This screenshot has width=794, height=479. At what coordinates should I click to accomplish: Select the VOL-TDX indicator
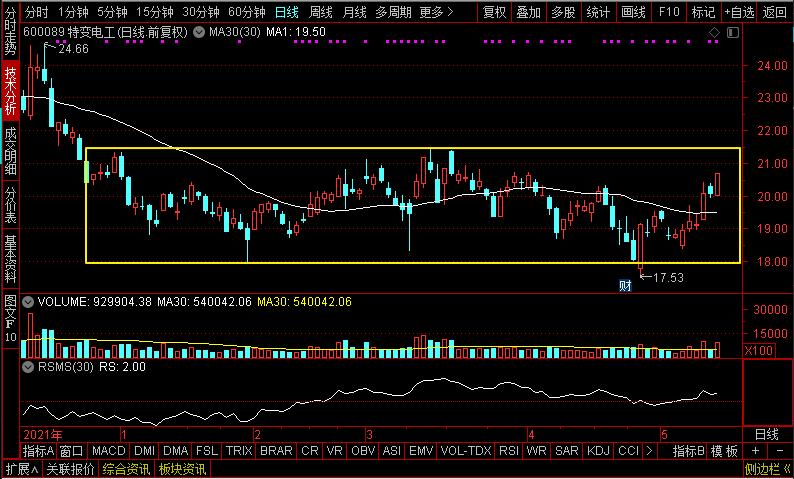pyautogui.click(x=466, y=451)
